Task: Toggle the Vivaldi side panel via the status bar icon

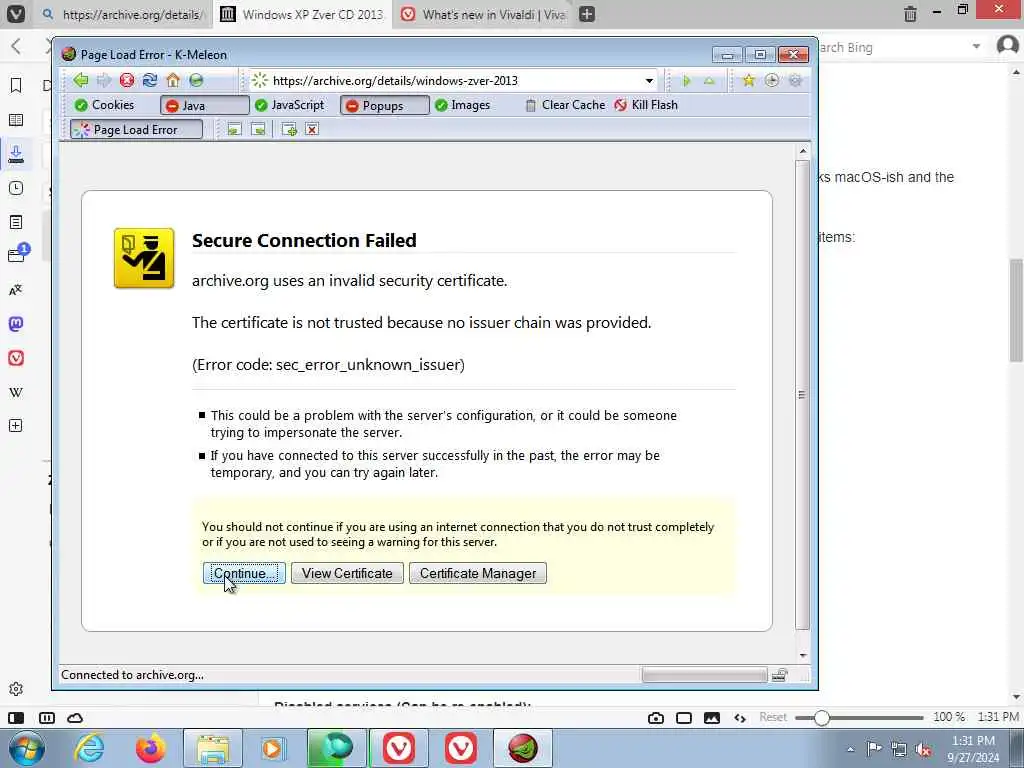Action: (x=16, y=718)
